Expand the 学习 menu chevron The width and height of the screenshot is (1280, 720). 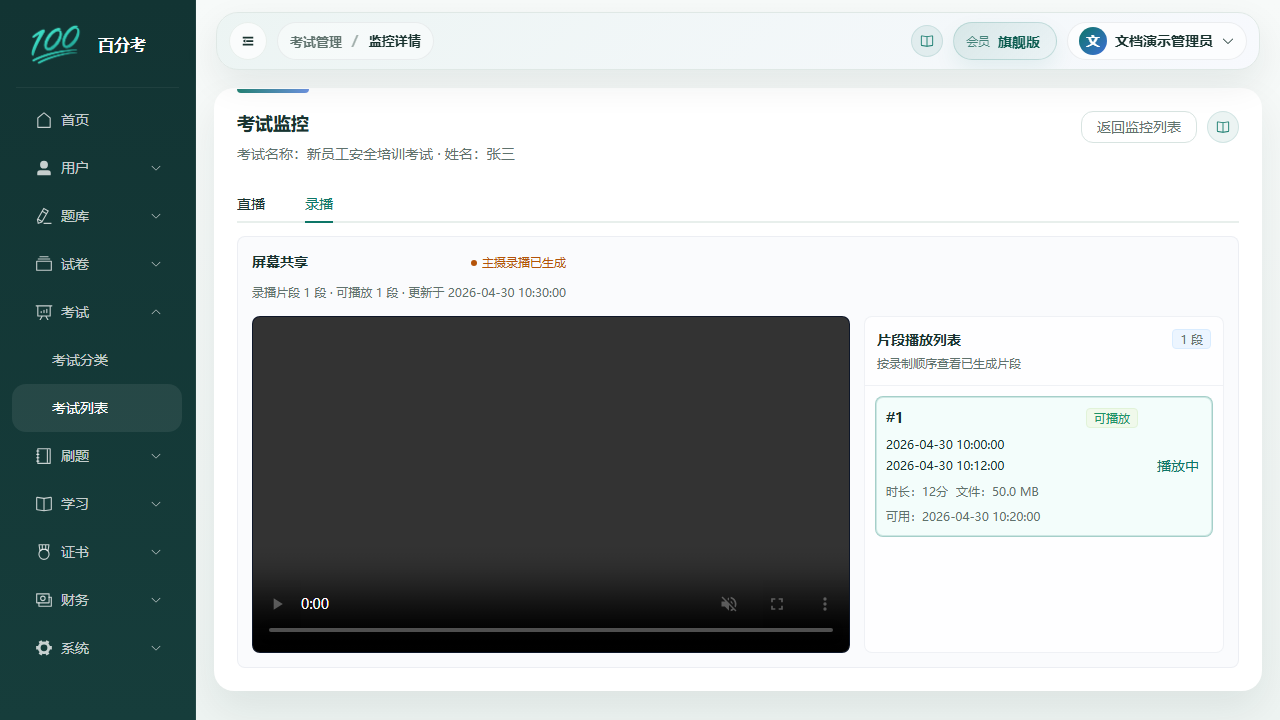click(x=156, y=504)
